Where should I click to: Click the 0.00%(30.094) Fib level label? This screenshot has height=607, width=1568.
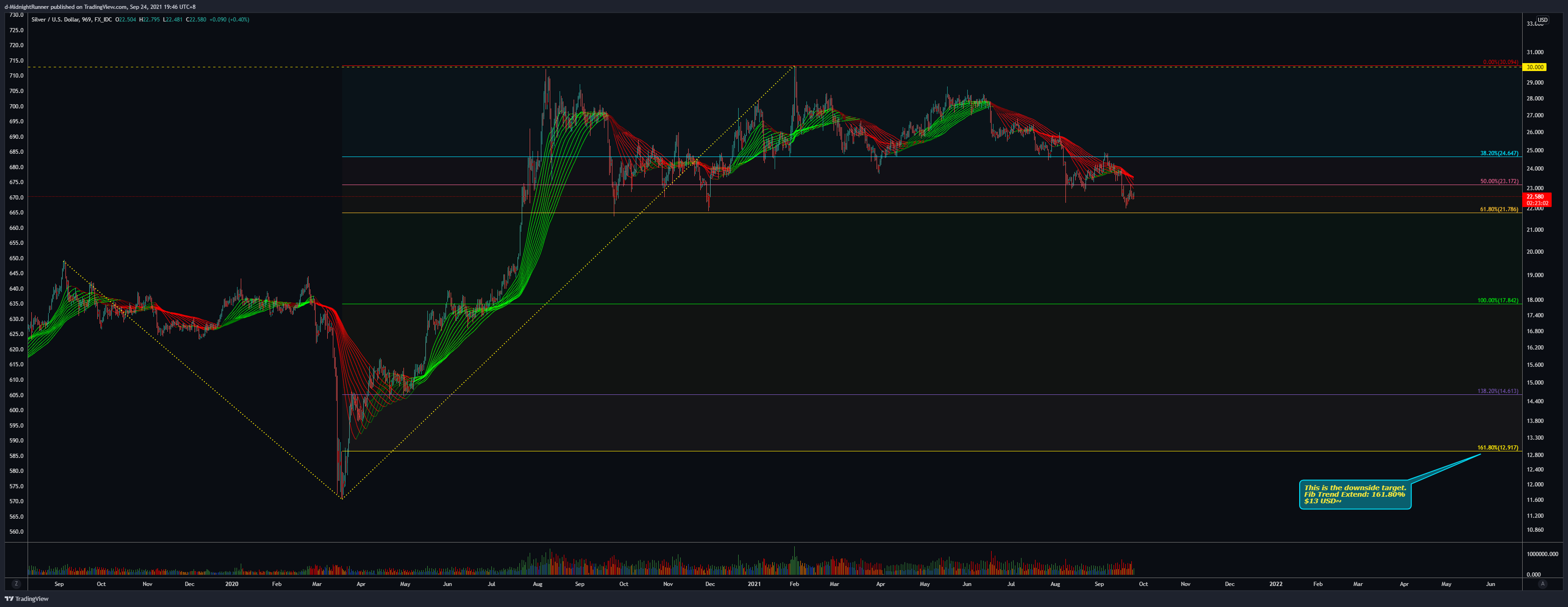coord(1500,62)
